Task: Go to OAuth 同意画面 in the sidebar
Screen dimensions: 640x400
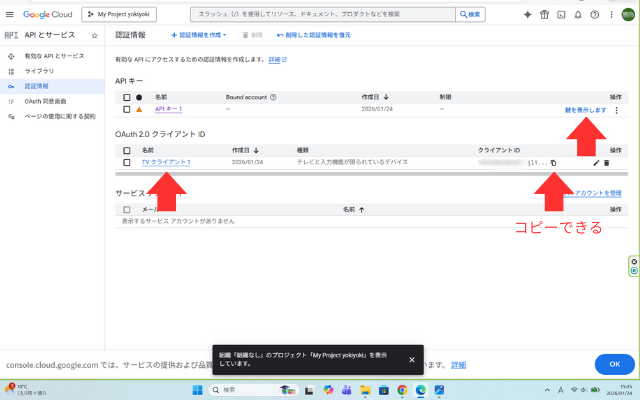Action: tap(47, 101)
